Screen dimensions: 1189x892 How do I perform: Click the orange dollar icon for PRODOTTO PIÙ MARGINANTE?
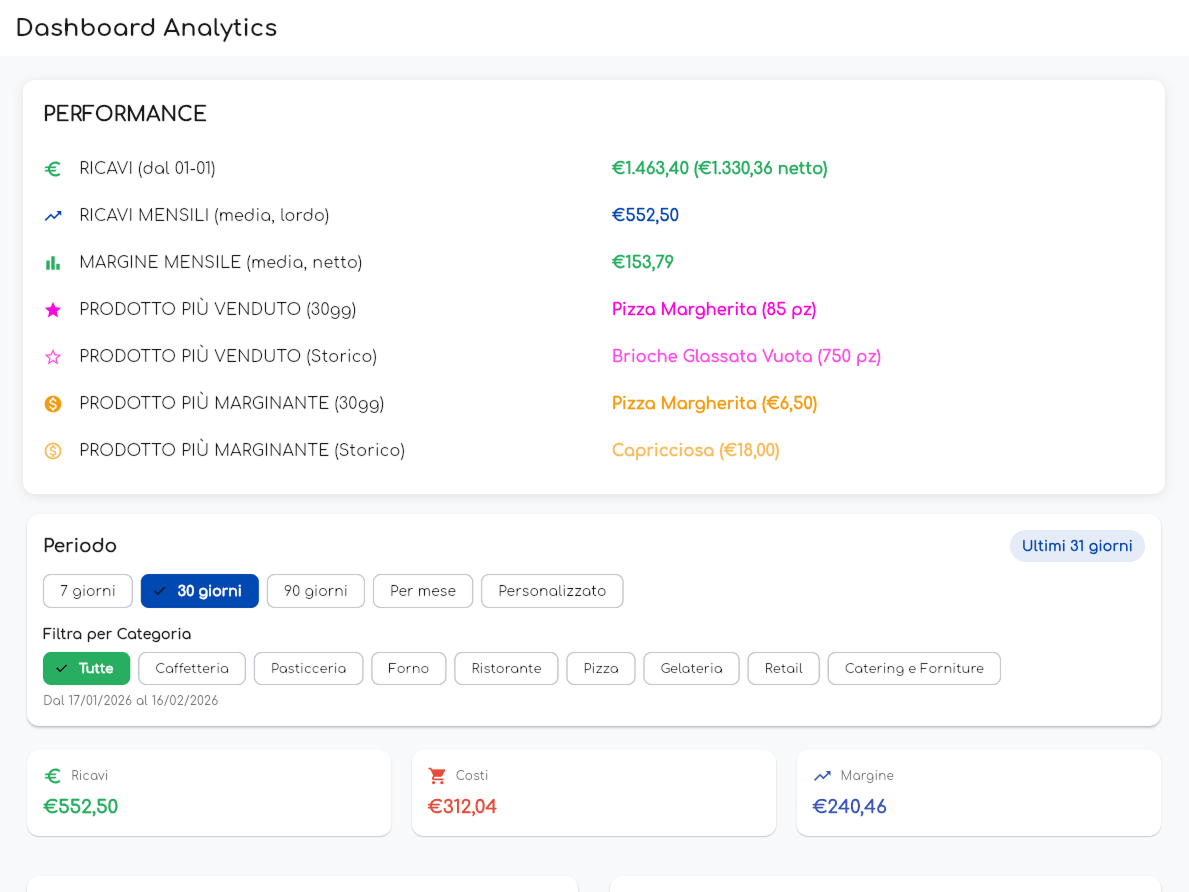pos(53,403)
